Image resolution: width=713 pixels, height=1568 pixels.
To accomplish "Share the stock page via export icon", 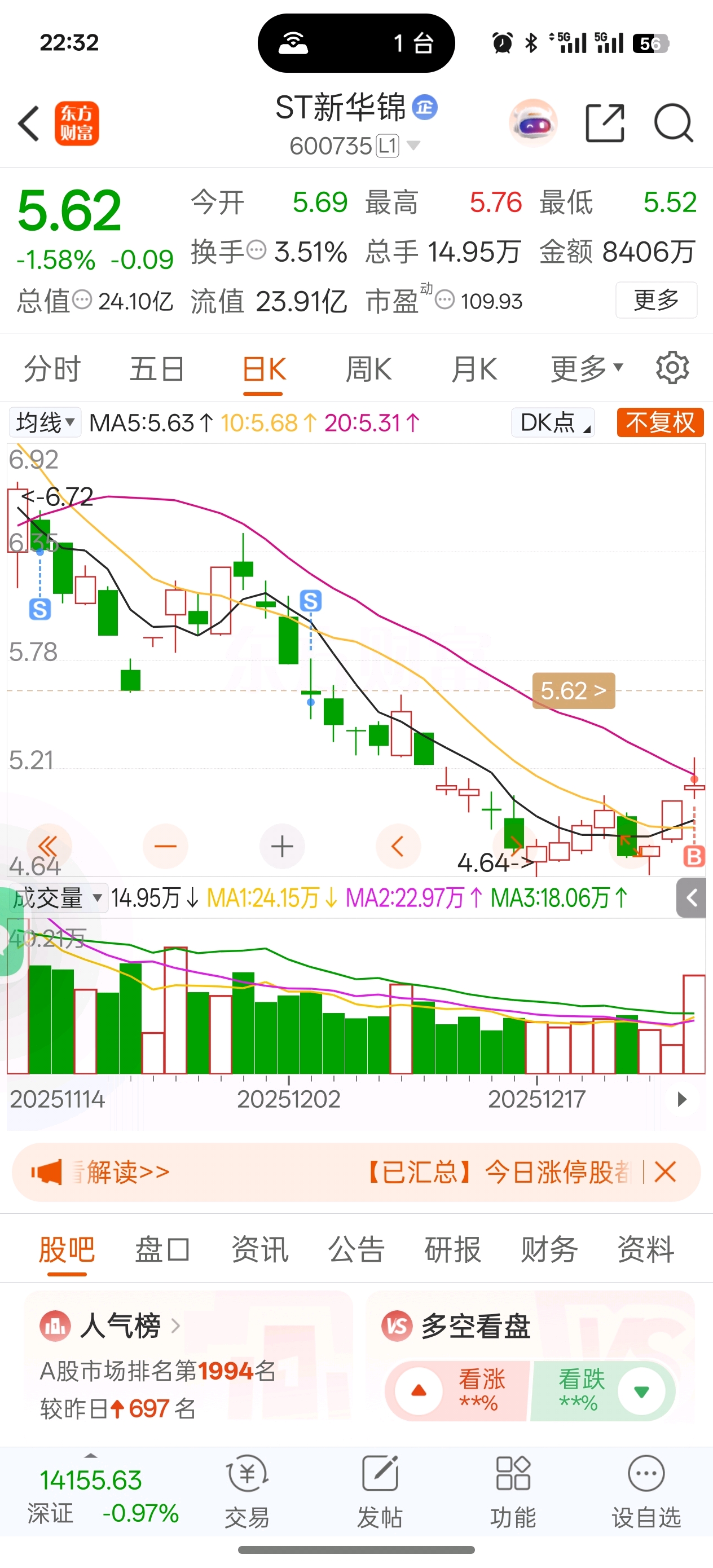I will pyautogui.click(x=605, y=123).
